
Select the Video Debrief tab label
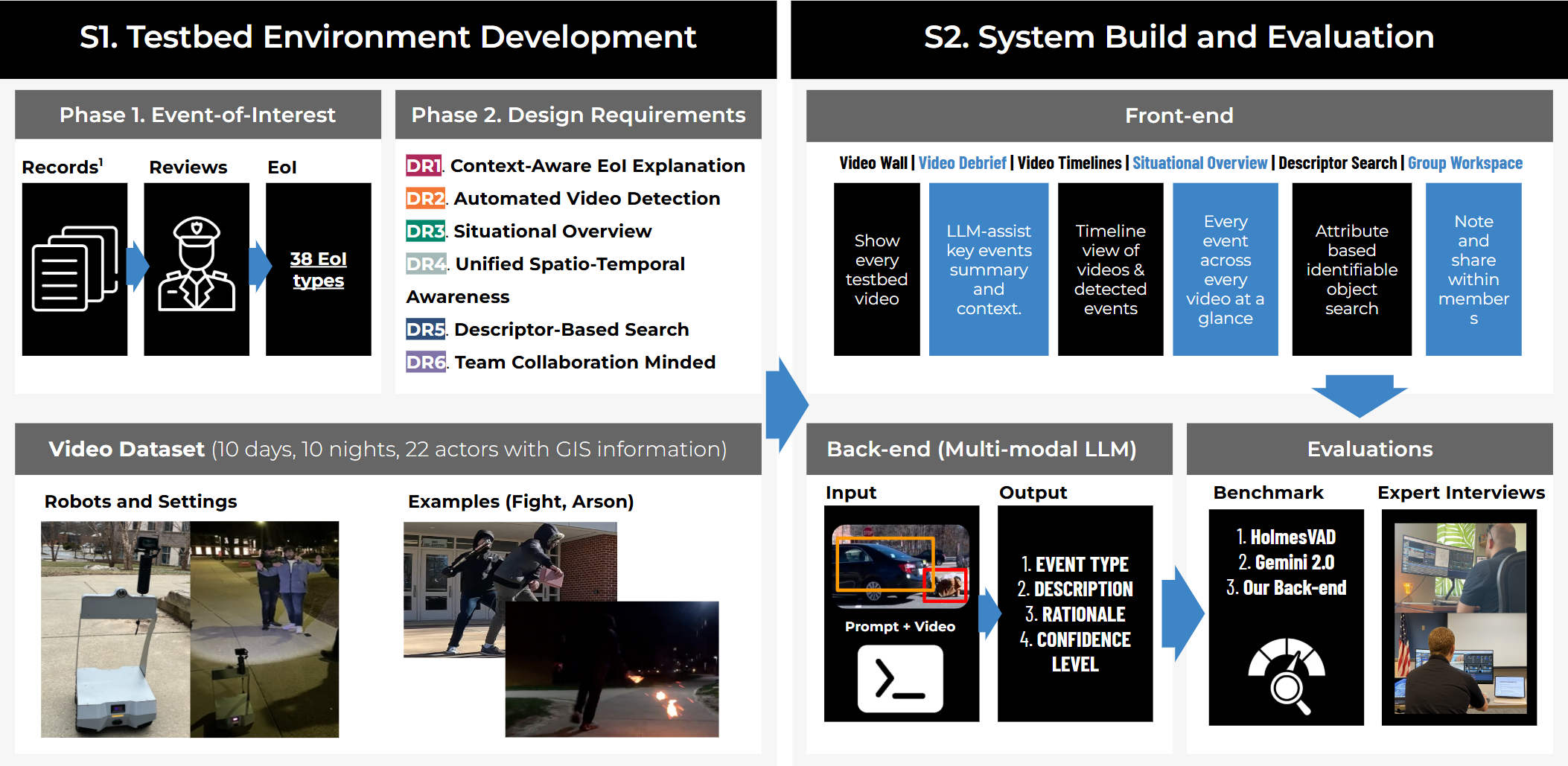click(962, 163)
